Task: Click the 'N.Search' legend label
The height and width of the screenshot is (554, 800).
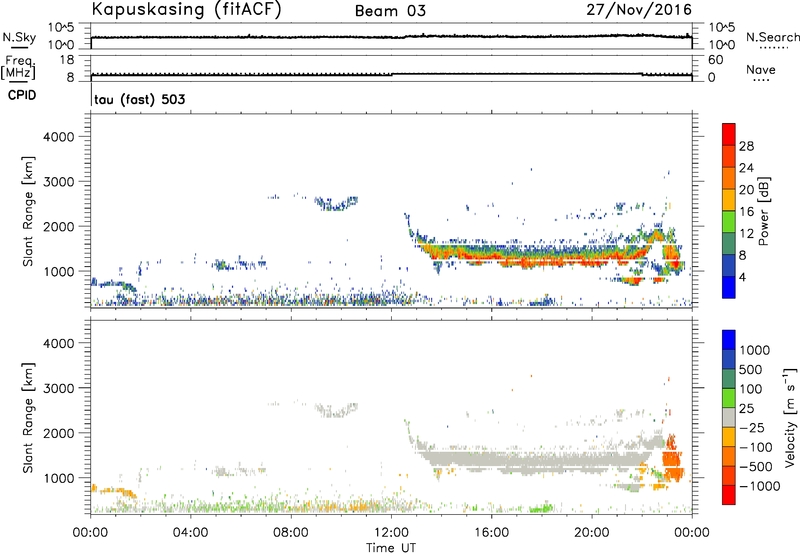Action: 772,37
